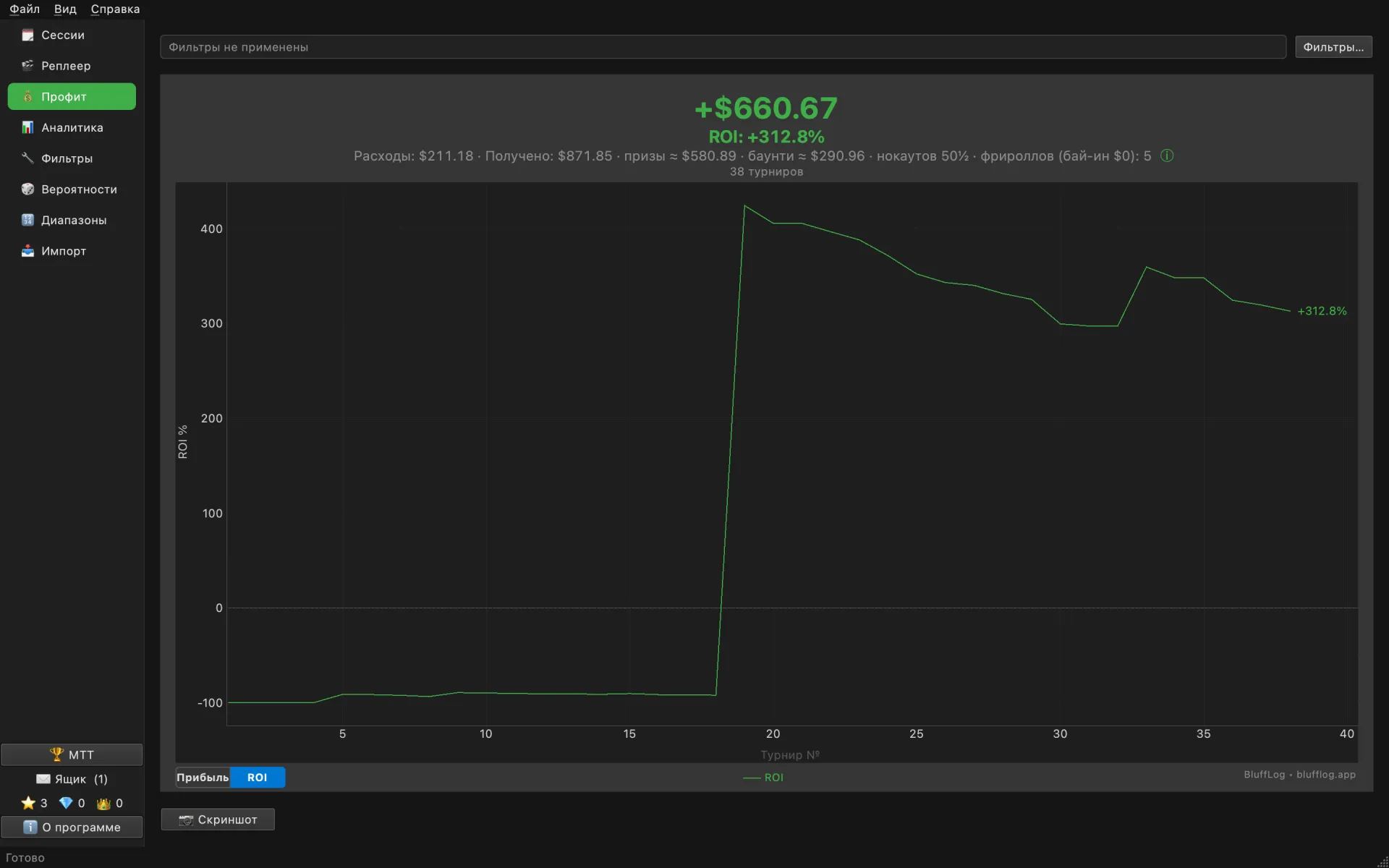Click the Реплеер sidebar icon
The image size is (1389, 868).
27,66
